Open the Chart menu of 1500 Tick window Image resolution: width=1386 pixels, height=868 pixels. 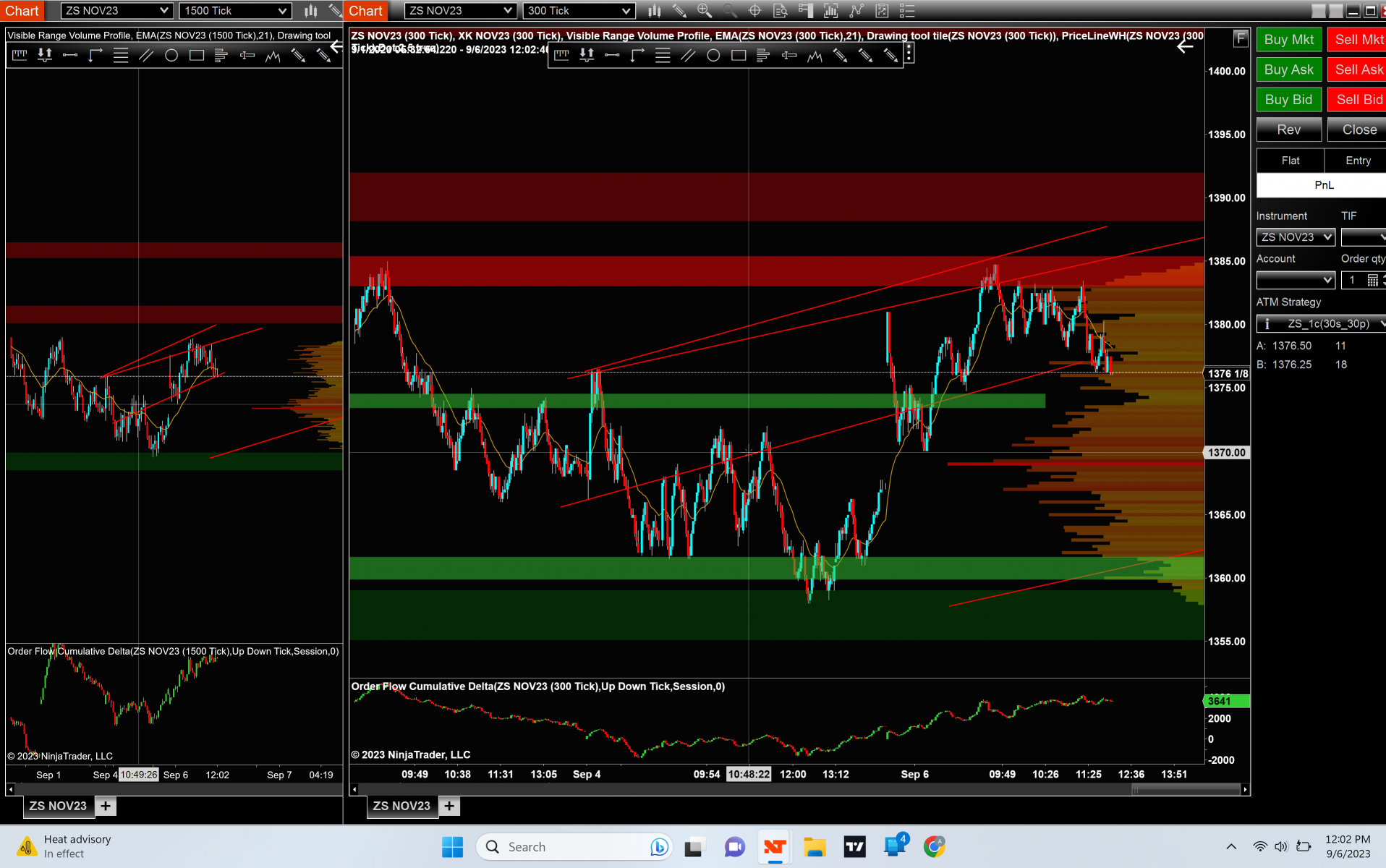point(22,11)
